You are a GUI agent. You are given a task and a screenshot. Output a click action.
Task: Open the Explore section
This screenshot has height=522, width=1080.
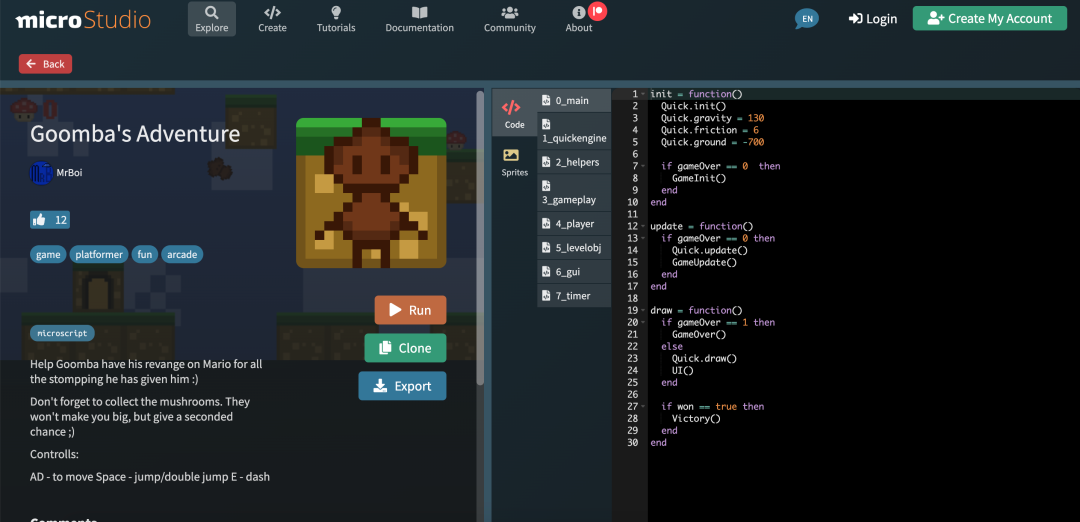click(x=211, y=19)
